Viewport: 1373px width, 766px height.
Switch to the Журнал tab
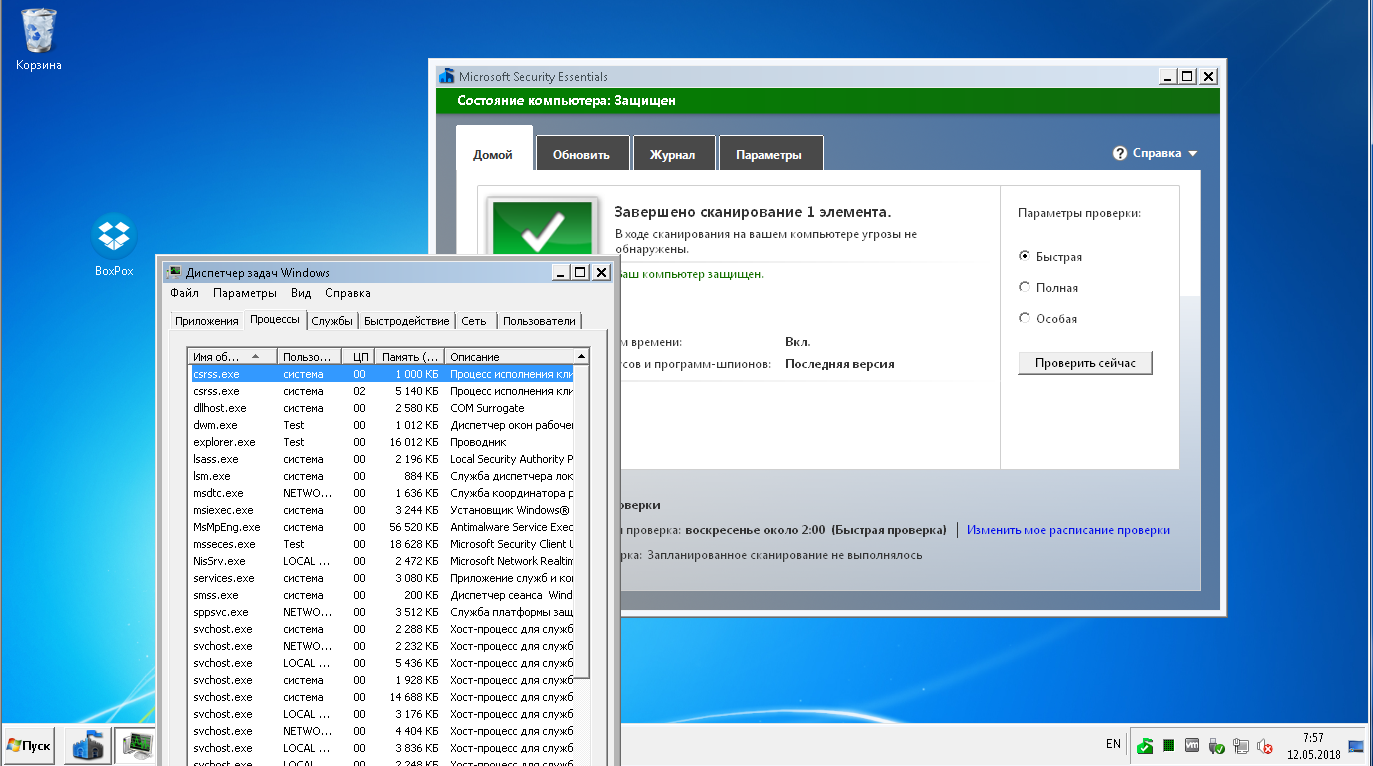[672, 155]
